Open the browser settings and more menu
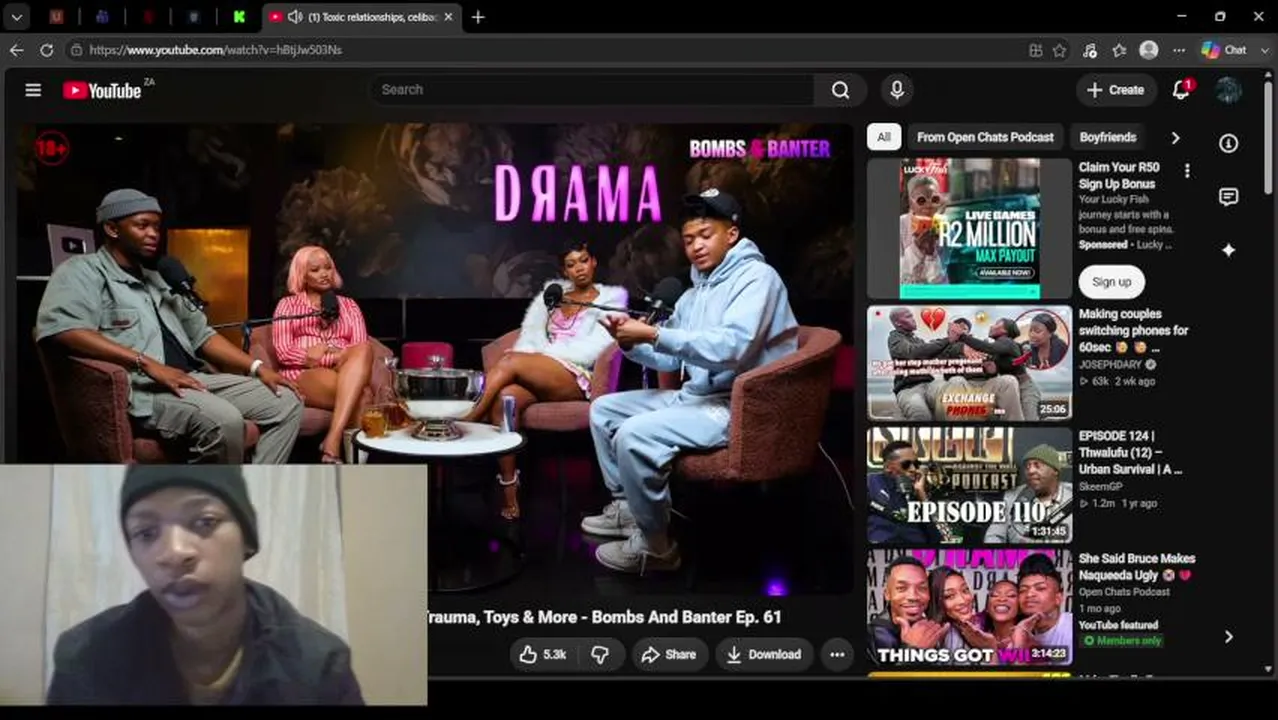The width and height of the screenshot is (1278, 720). coord(1179,49)
